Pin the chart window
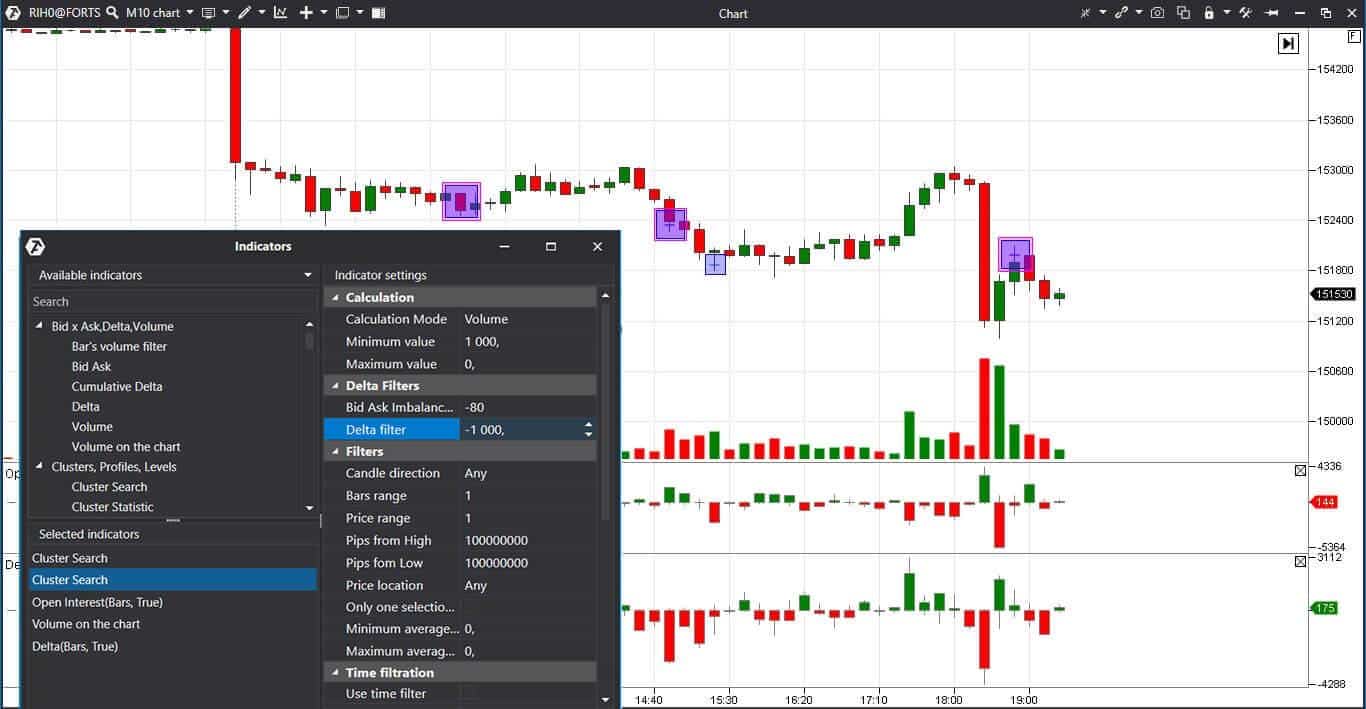Image resolution: width=1366 pixels, height=709 pixels. 1270,13
